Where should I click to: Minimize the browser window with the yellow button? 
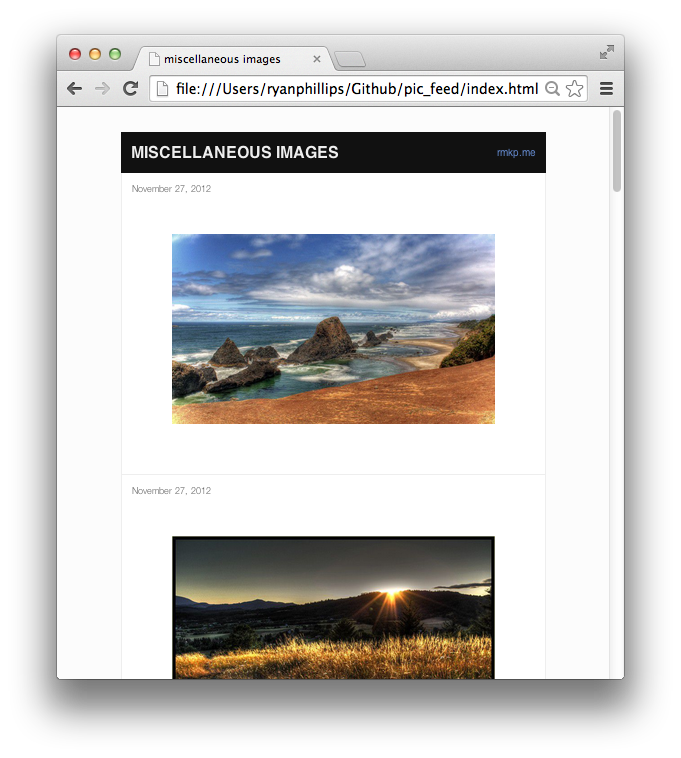click(95, 54)
